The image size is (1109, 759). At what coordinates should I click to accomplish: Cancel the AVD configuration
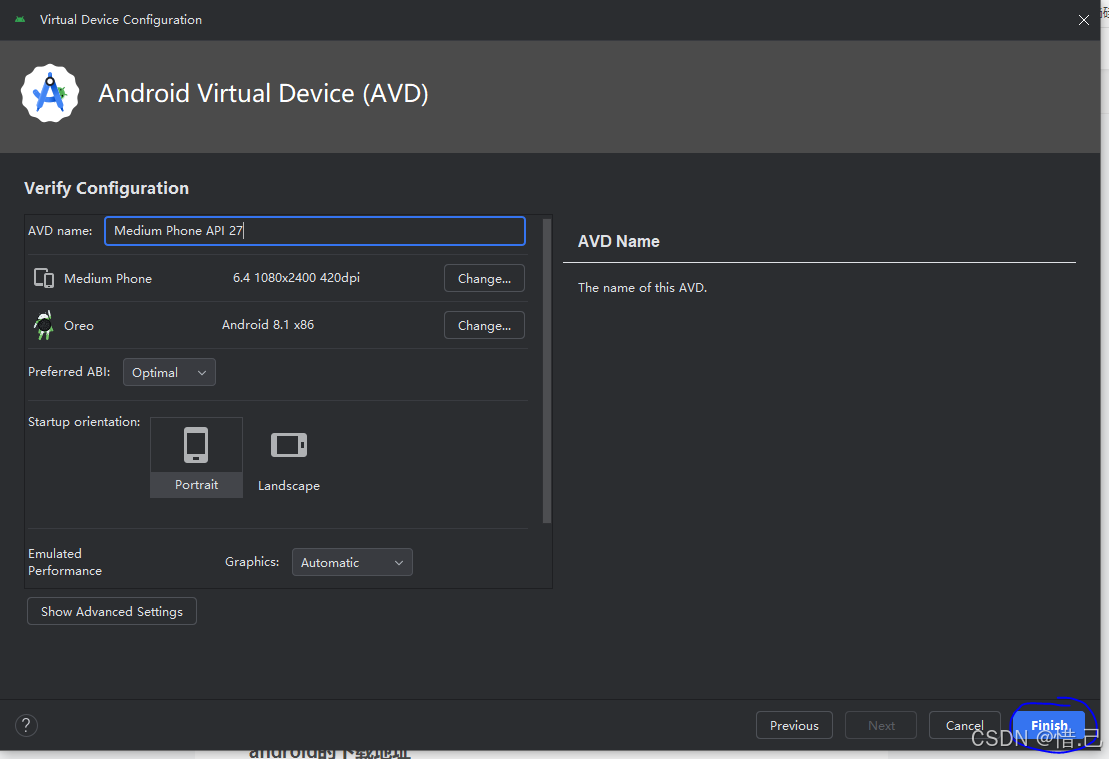[965, 725]
